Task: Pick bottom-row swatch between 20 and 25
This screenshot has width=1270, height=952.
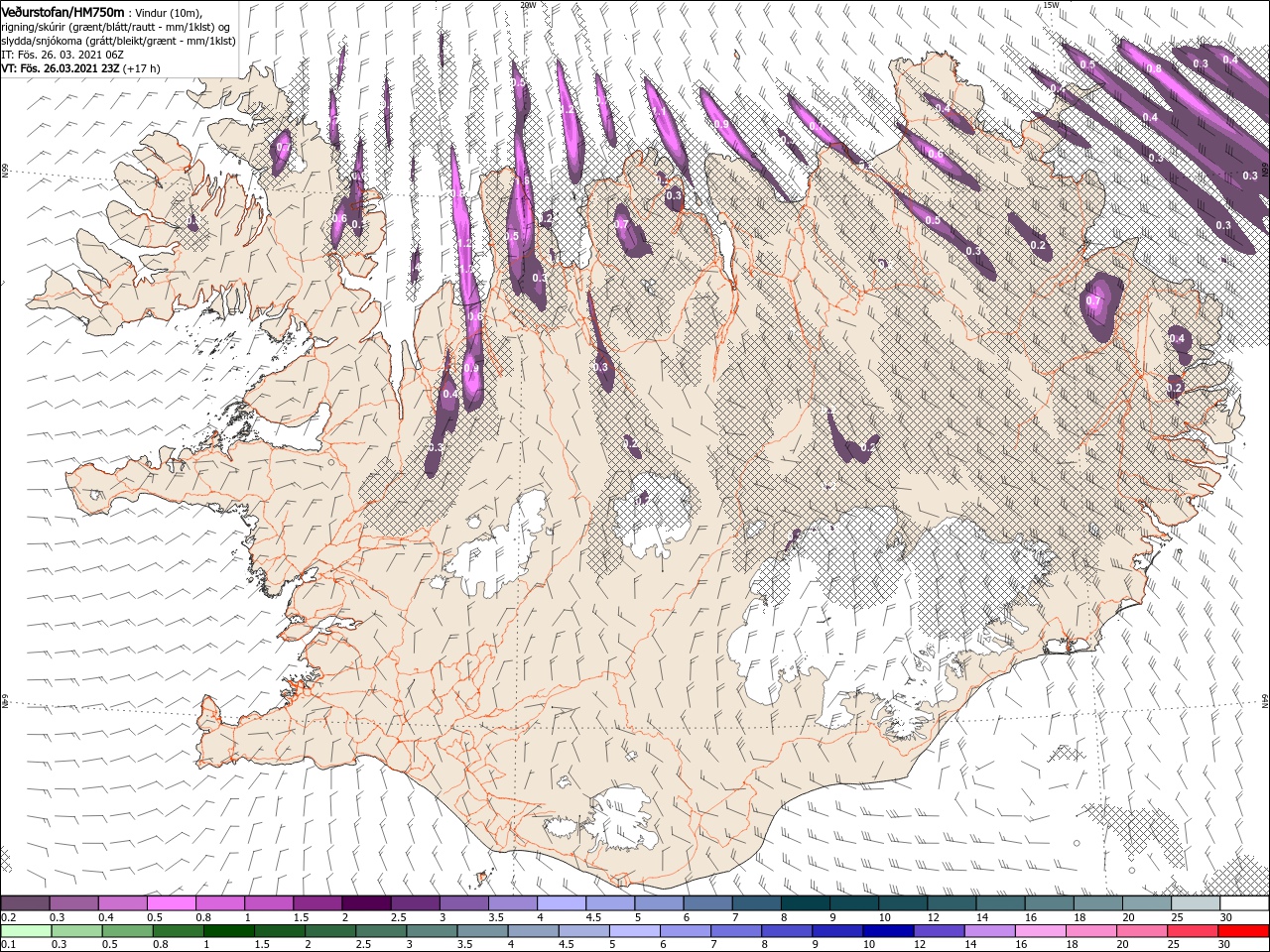Action: tap(1141, 931)
